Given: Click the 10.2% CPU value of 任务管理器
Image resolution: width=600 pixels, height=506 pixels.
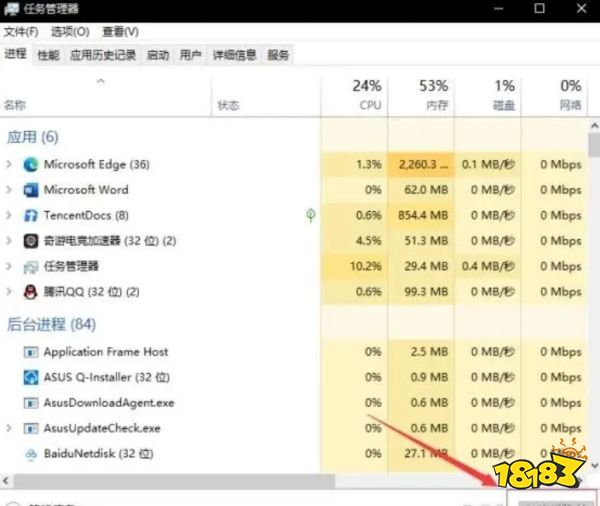Looking at the screenshot, I should point(366,266).
